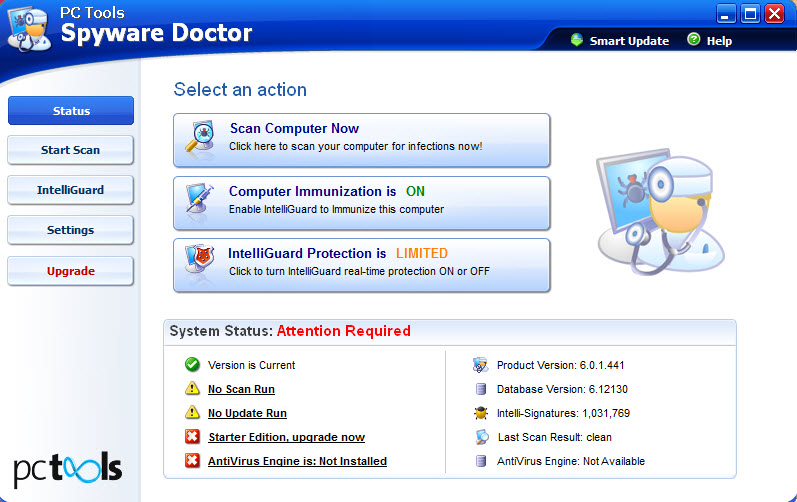Click the red X icon beside AntiVirus Engine is
797x502 pixels.
pyautogui.click(x=192, y=460)
